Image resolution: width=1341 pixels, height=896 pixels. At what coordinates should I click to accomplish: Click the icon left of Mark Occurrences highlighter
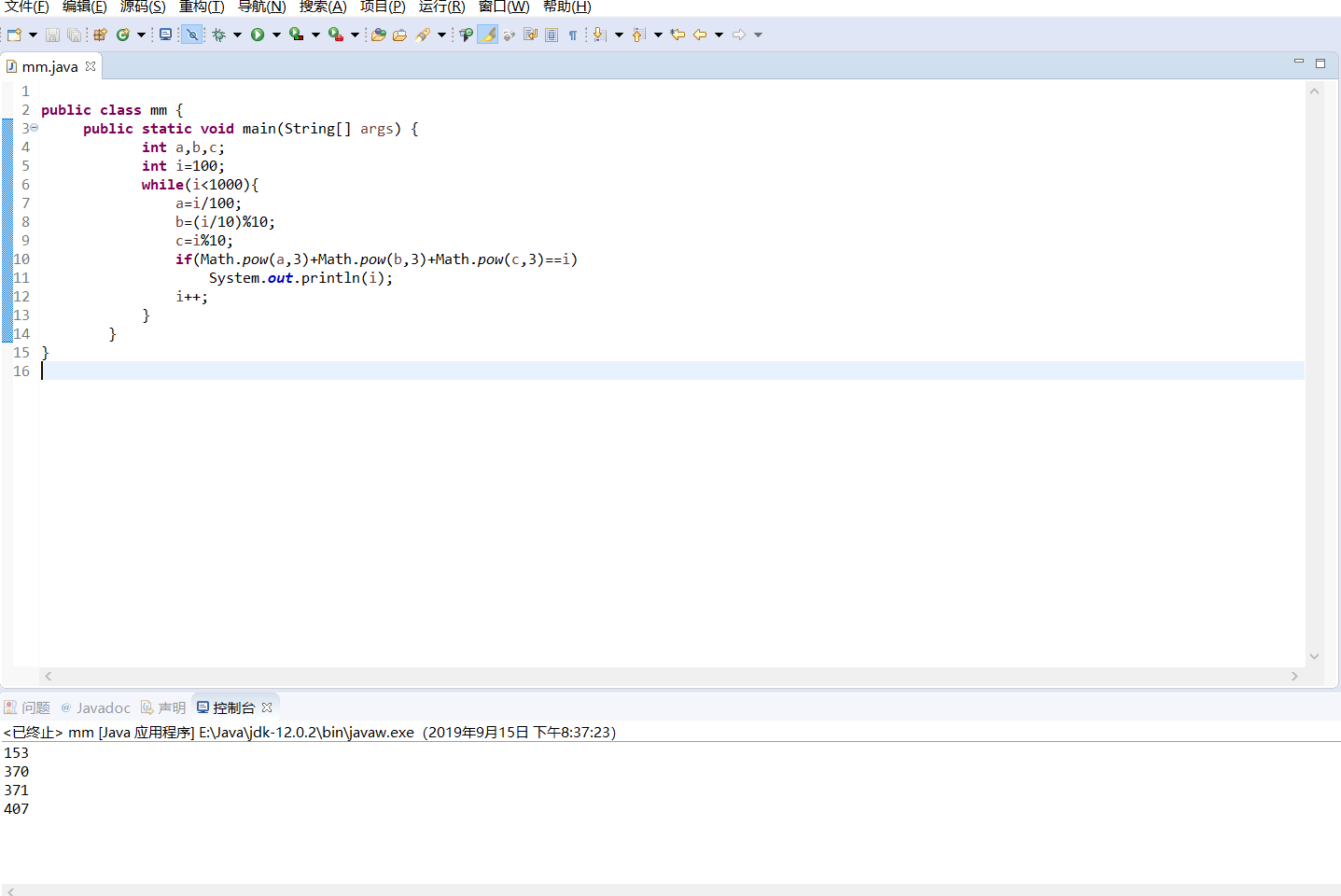466,35
